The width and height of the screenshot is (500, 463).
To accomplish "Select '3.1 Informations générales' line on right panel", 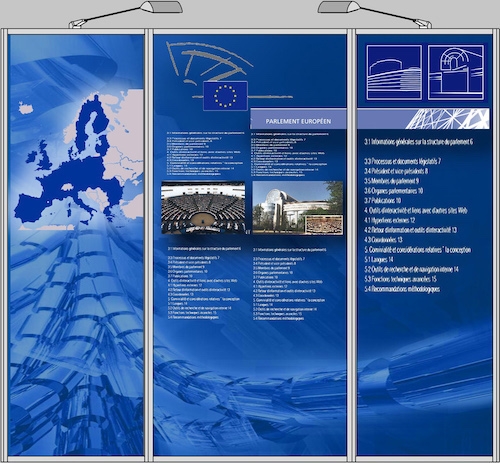I will 418,142.
